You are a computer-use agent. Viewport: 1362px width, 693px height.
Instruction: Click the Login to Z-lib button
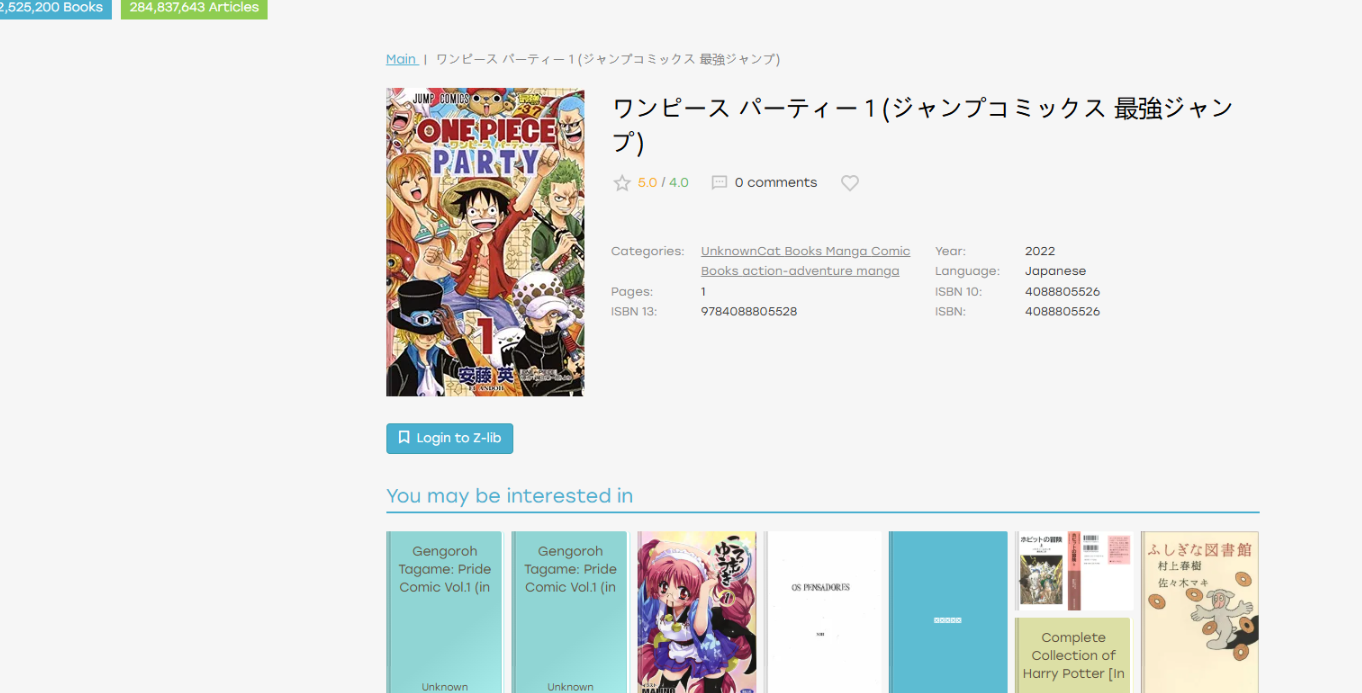point(449,438)
